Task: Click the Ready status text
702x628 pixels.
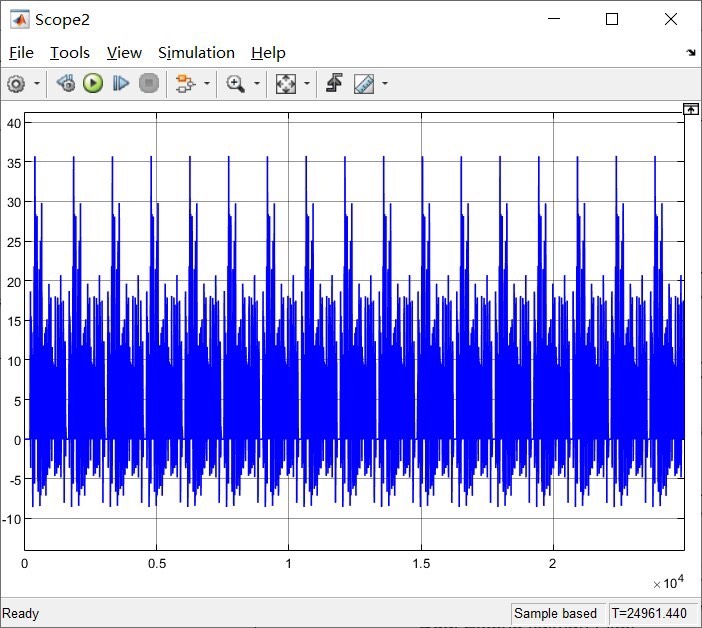Action: tap(21, 613)
